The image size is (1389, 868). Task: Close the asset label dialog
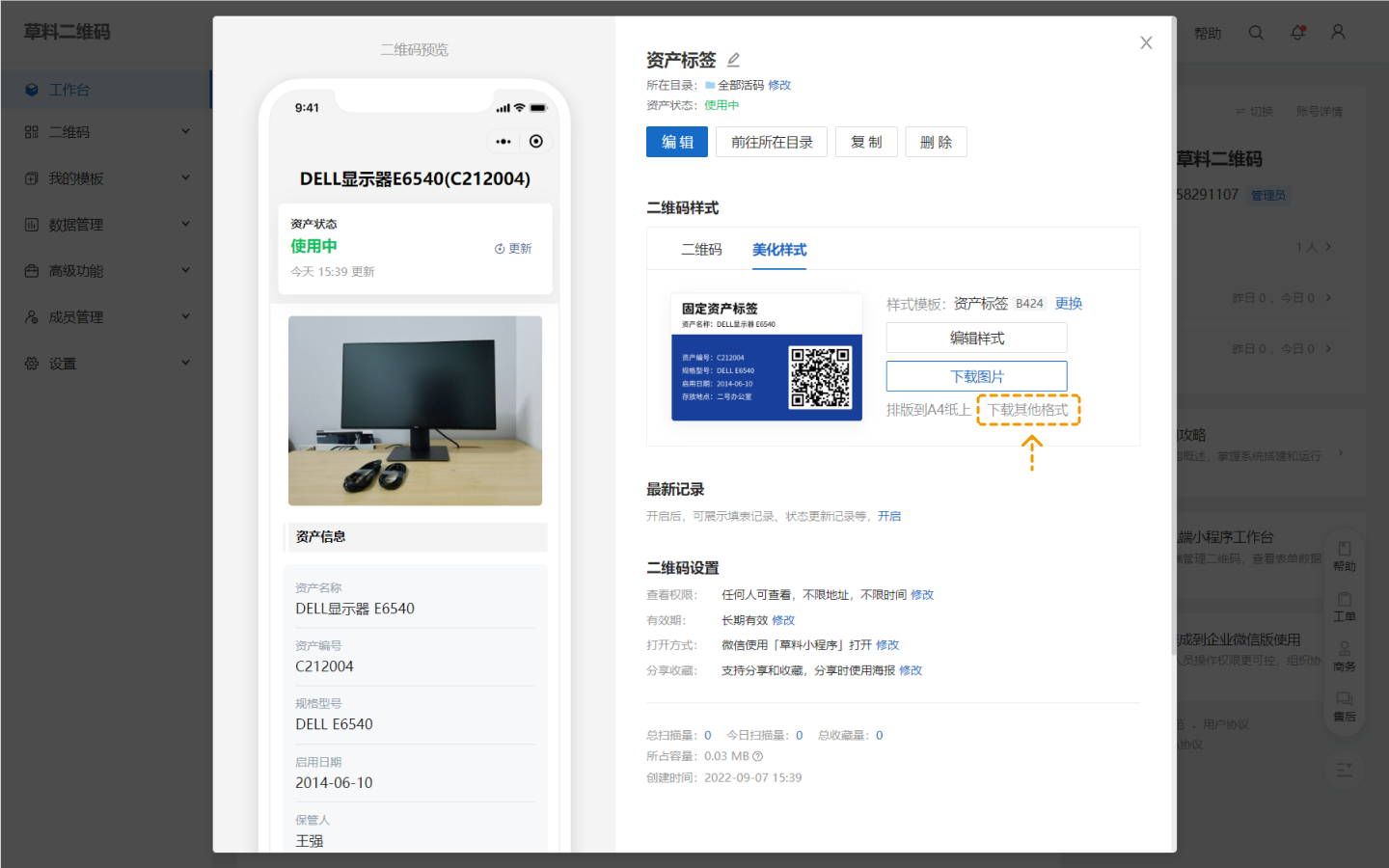tap(1146, 42)
